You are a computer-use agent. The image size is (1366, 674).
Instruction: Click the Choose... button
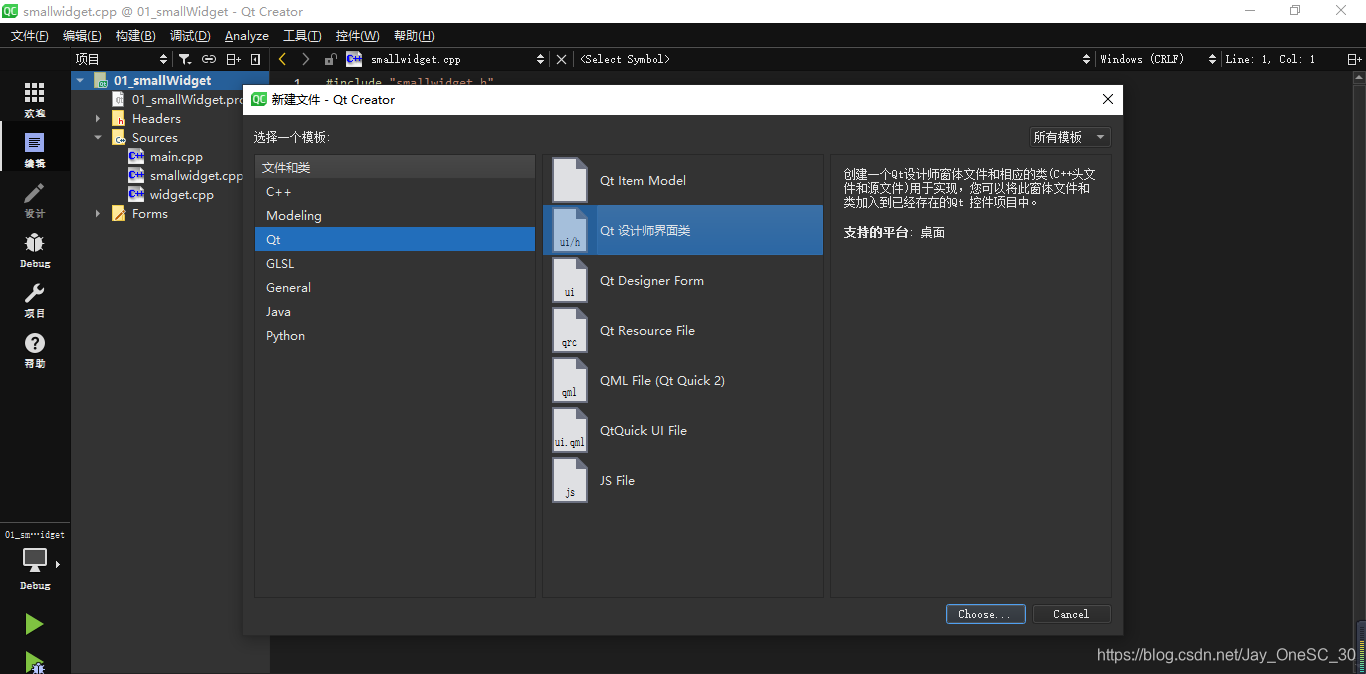tap(985, 614)
